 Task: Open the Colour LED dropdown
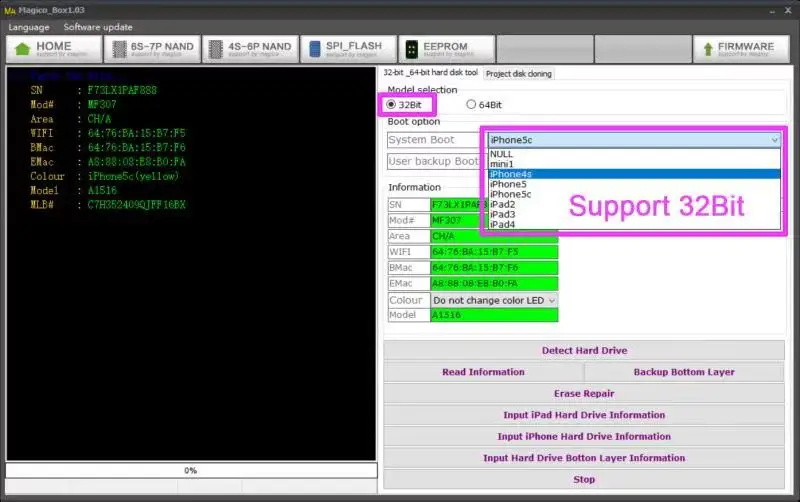click(494, 300)
